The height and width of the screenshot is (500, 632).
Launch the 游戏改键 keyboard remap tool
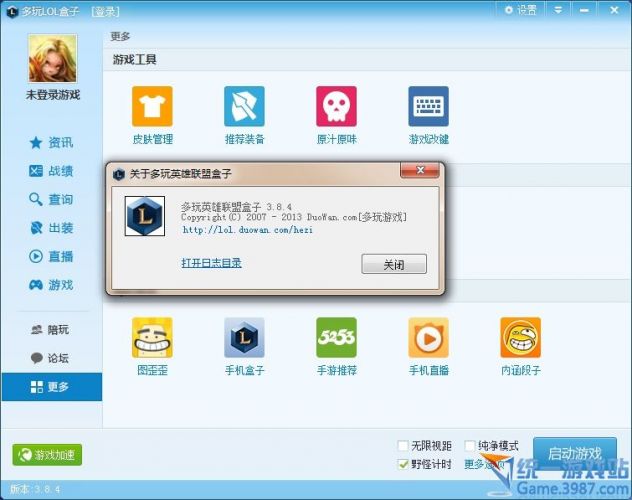pyautogui.click(x=428, y=106)
